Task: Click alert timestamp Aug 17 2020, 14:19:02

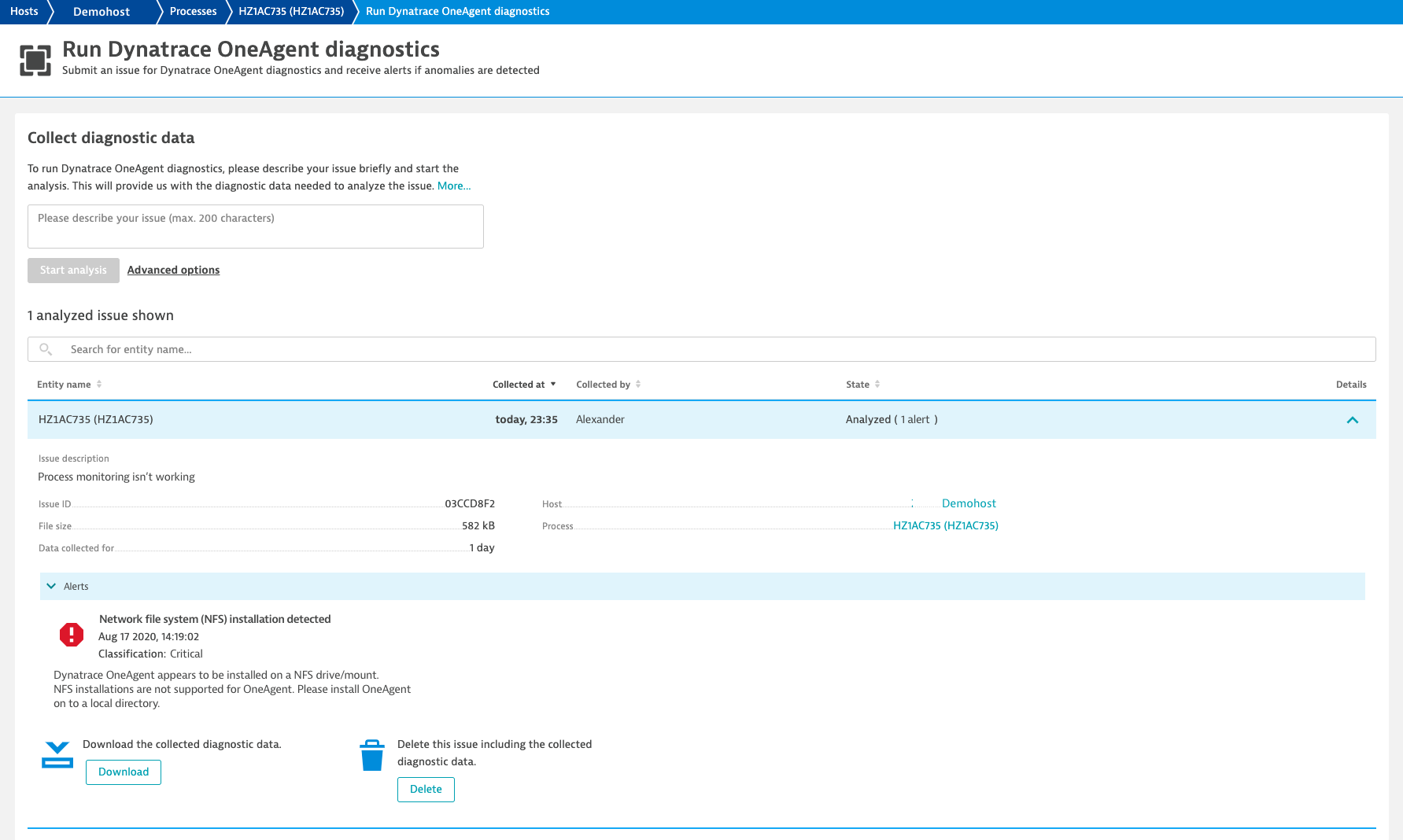Action: (x=149, y=637)
